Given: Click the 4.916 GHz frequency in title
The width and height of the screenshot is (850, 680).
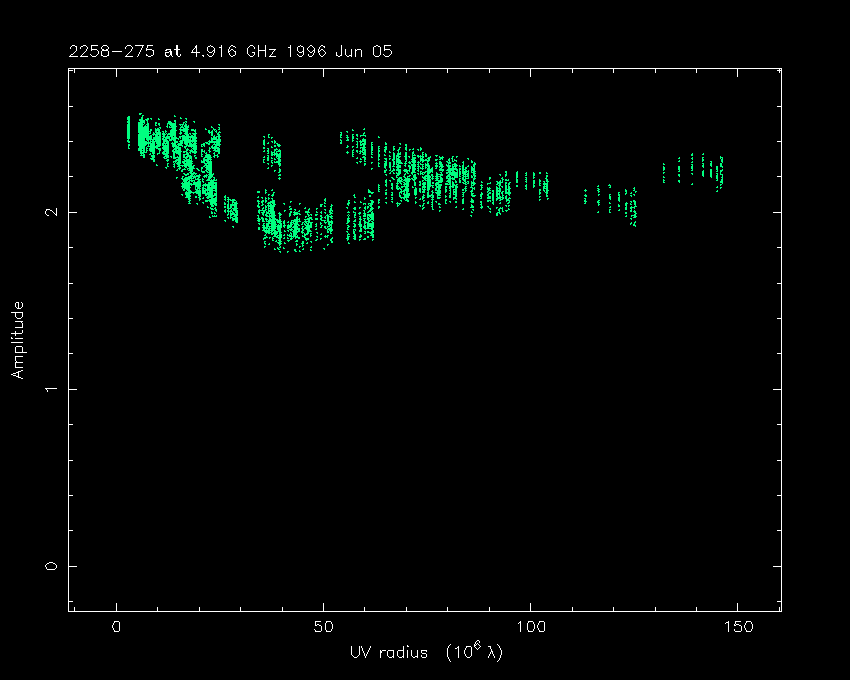Looking at the screenshot, I should coord(217,52).
